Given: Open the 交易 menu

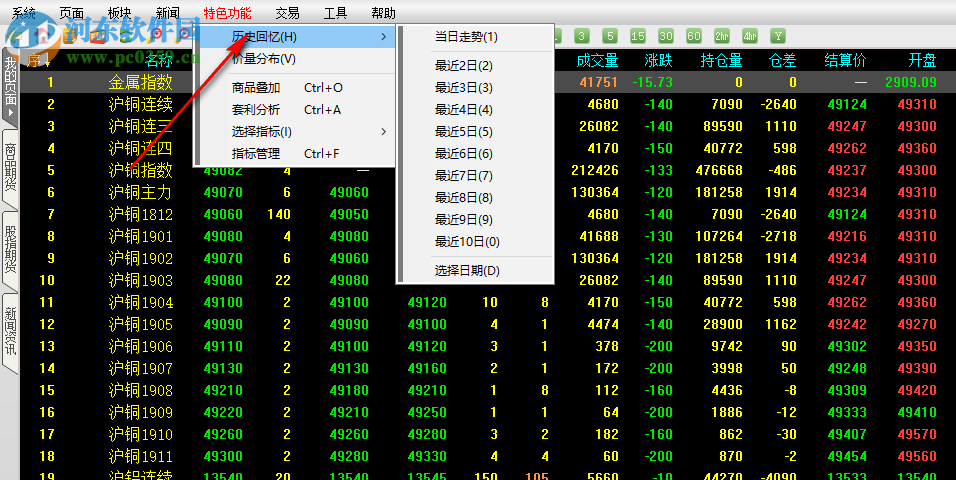Looking at the screenshot, I should coord(287,13).
